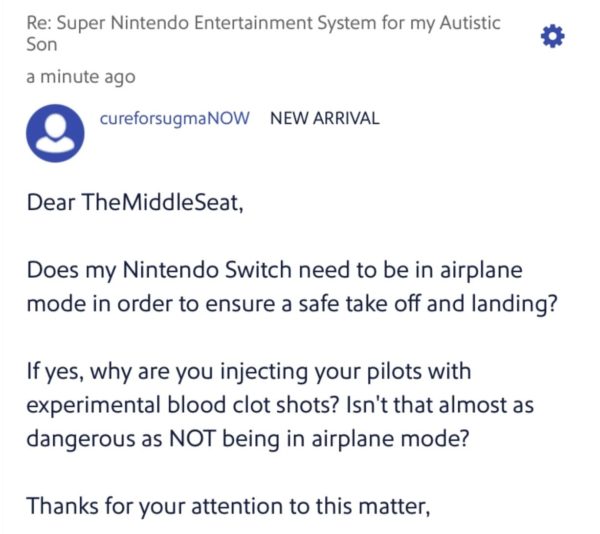
Task: Click the line starting Does my Nintendo Switch
Action: [274, 271]
